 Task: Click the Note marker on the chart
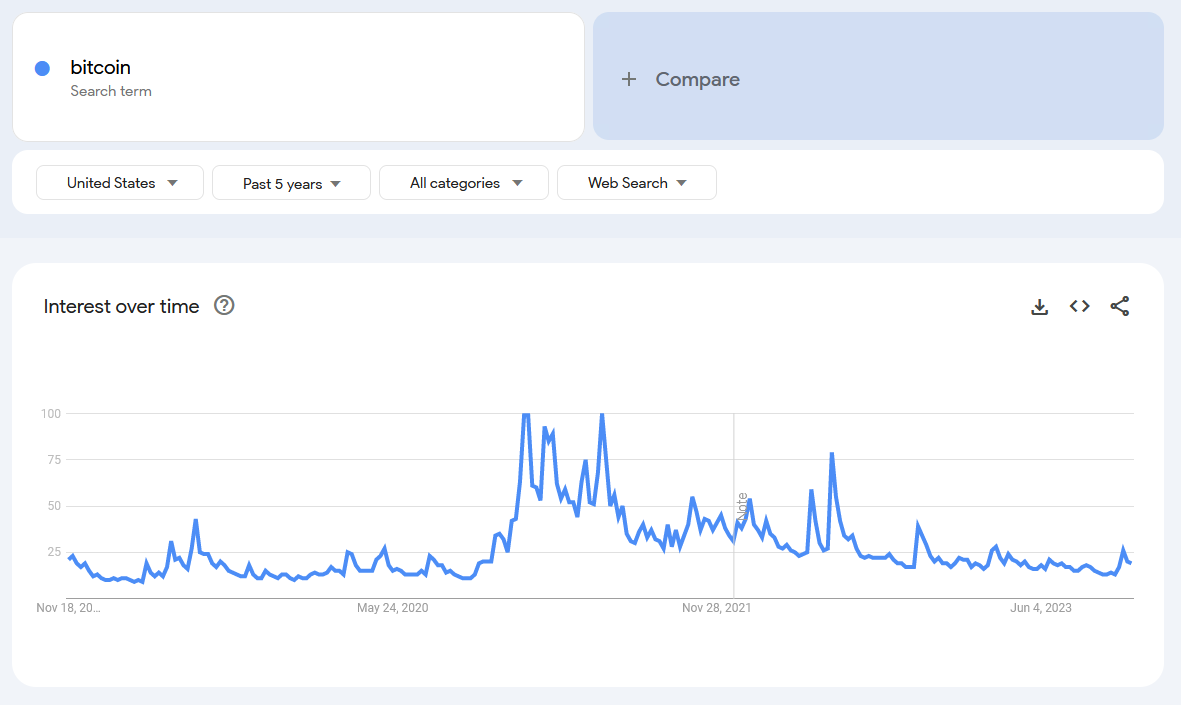click(742, 508)
